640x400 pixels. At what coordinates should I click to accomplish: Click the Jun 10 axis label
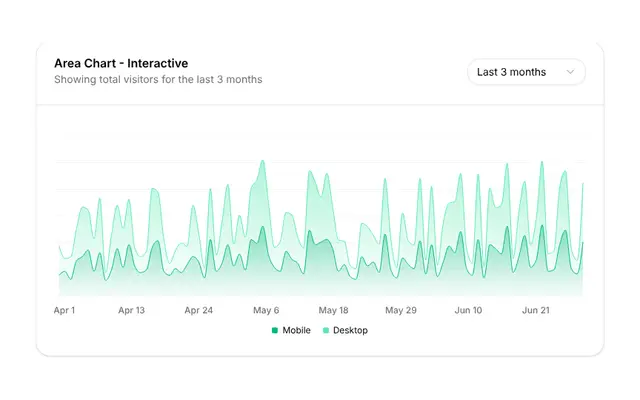point(468,310)
